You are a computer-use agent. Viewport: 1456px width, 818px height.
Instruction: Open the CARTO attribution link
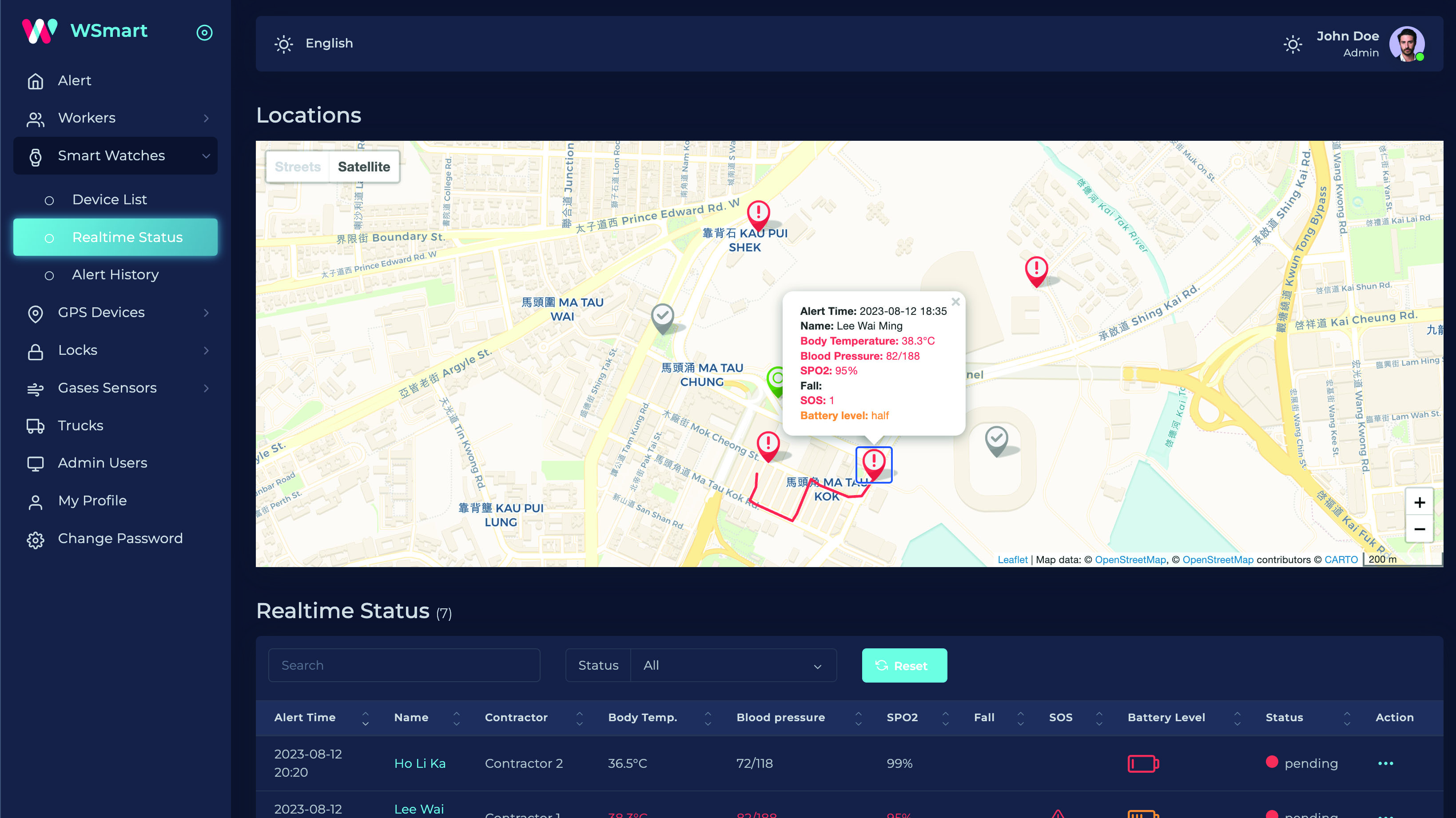(x=1341, y=560)
